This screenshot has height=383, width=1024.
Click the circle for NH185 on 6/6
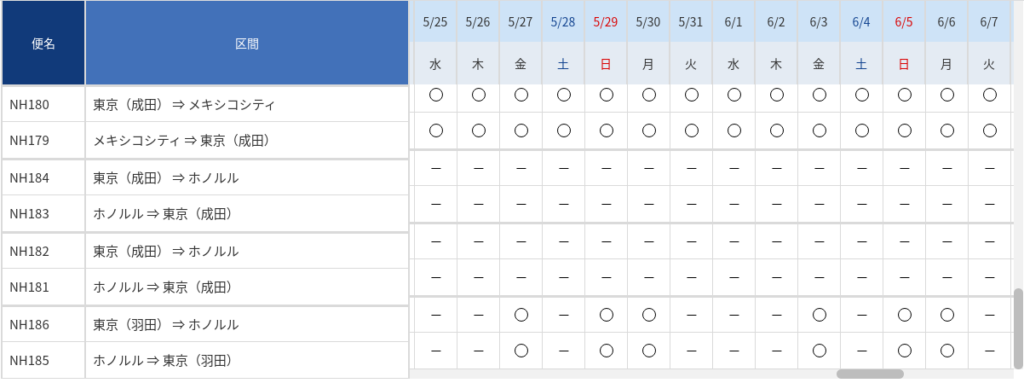(947, 350)
